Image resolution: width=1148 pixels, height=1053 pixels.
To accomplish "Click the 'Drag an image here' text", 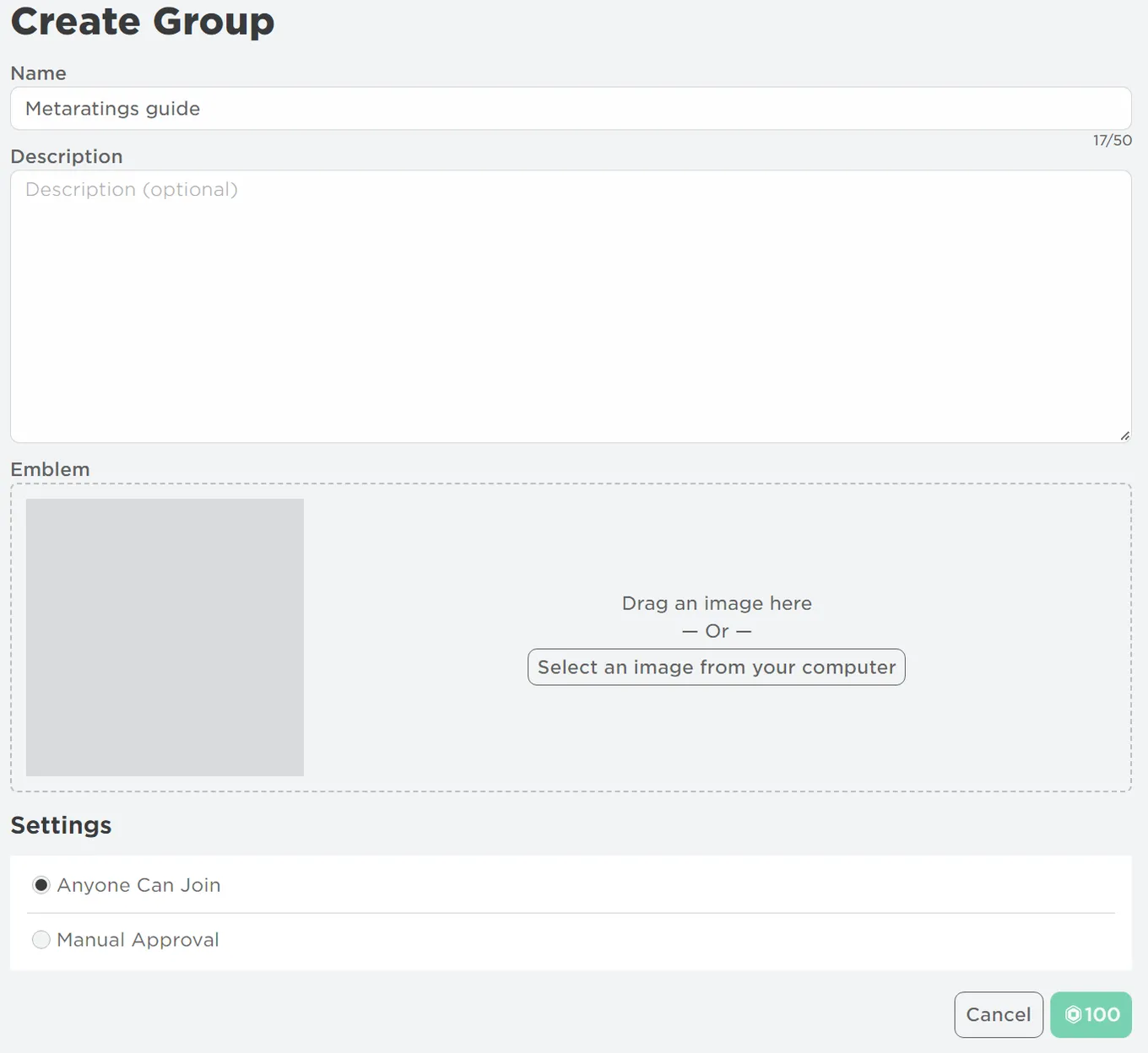I will pyautogui.click(x=717, y=603).
